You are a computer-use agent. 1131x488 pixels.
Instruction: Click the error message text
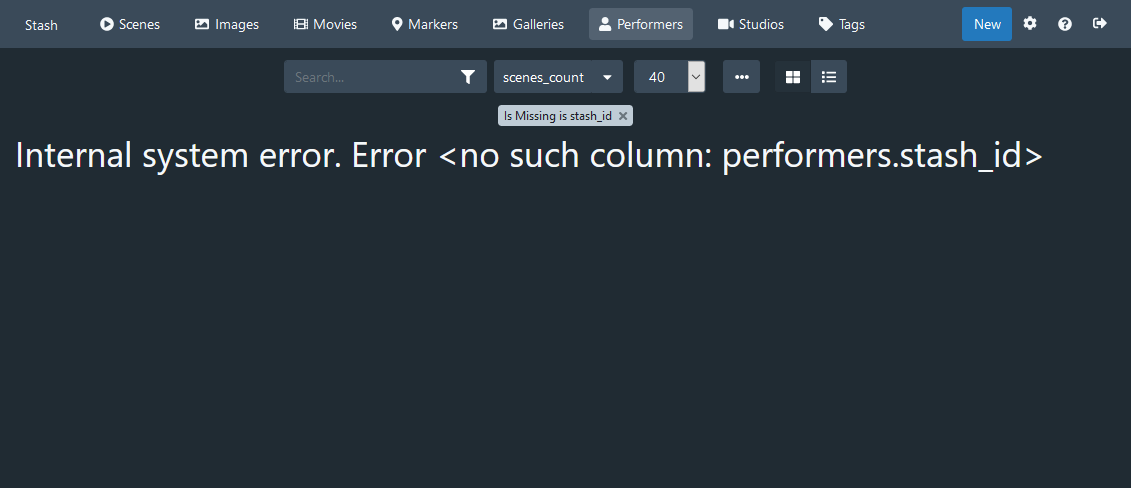point(529,156)
